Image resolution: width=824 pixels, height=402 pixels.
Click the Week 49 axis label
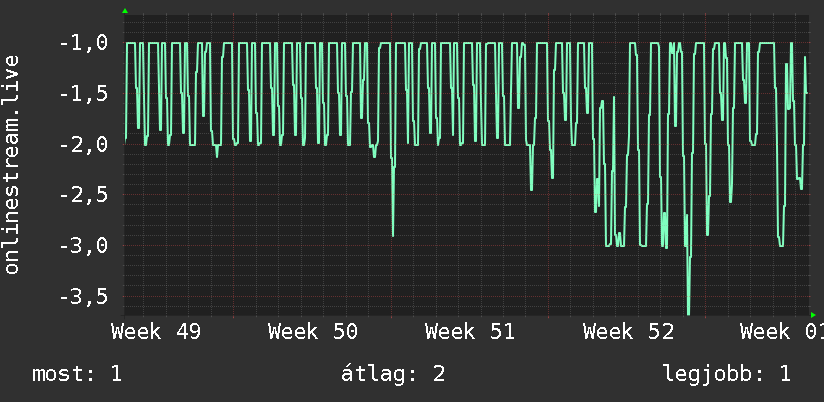click(156, 332)
